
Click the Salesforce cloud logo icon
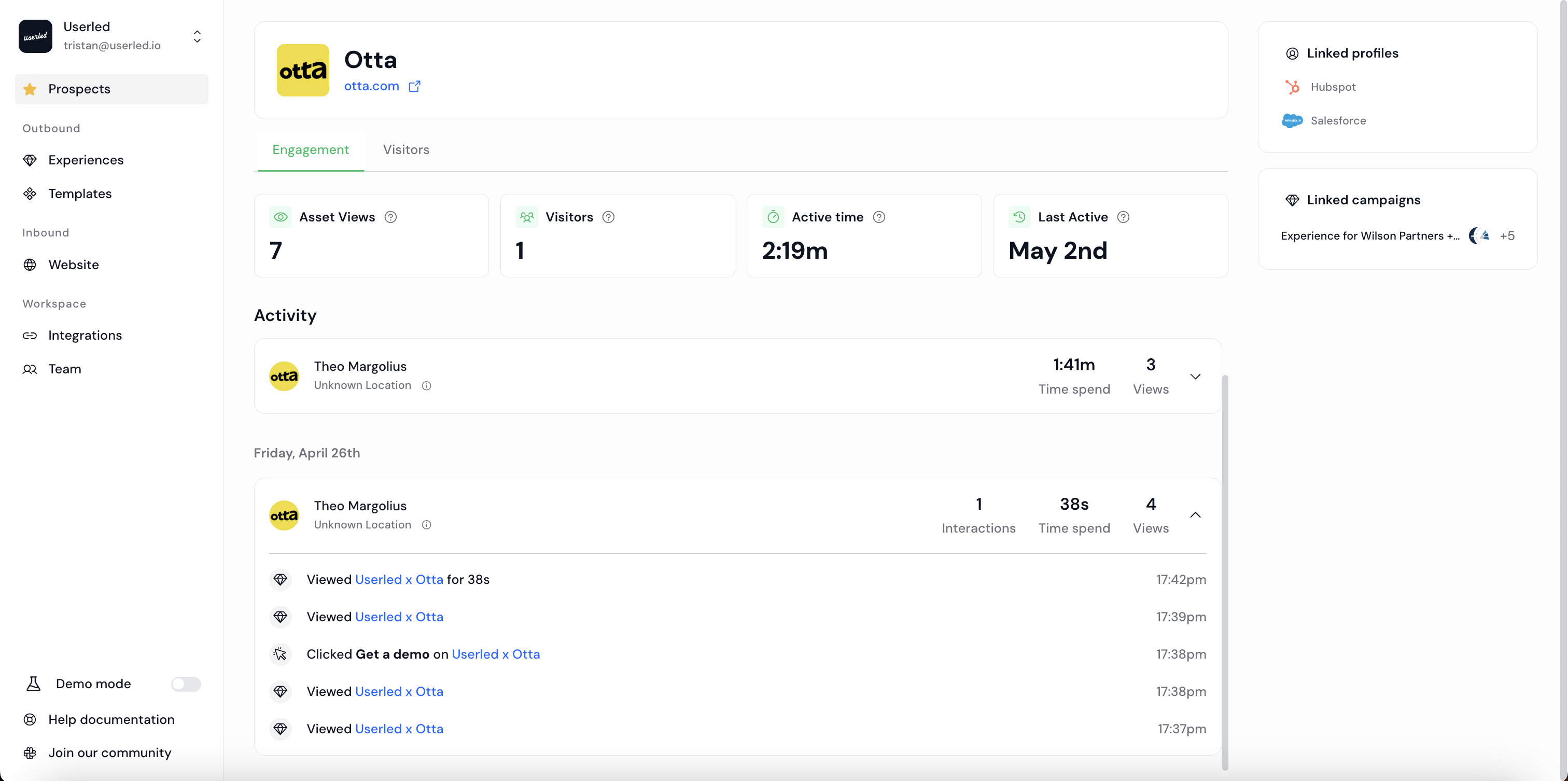[x=1292, y=120]
